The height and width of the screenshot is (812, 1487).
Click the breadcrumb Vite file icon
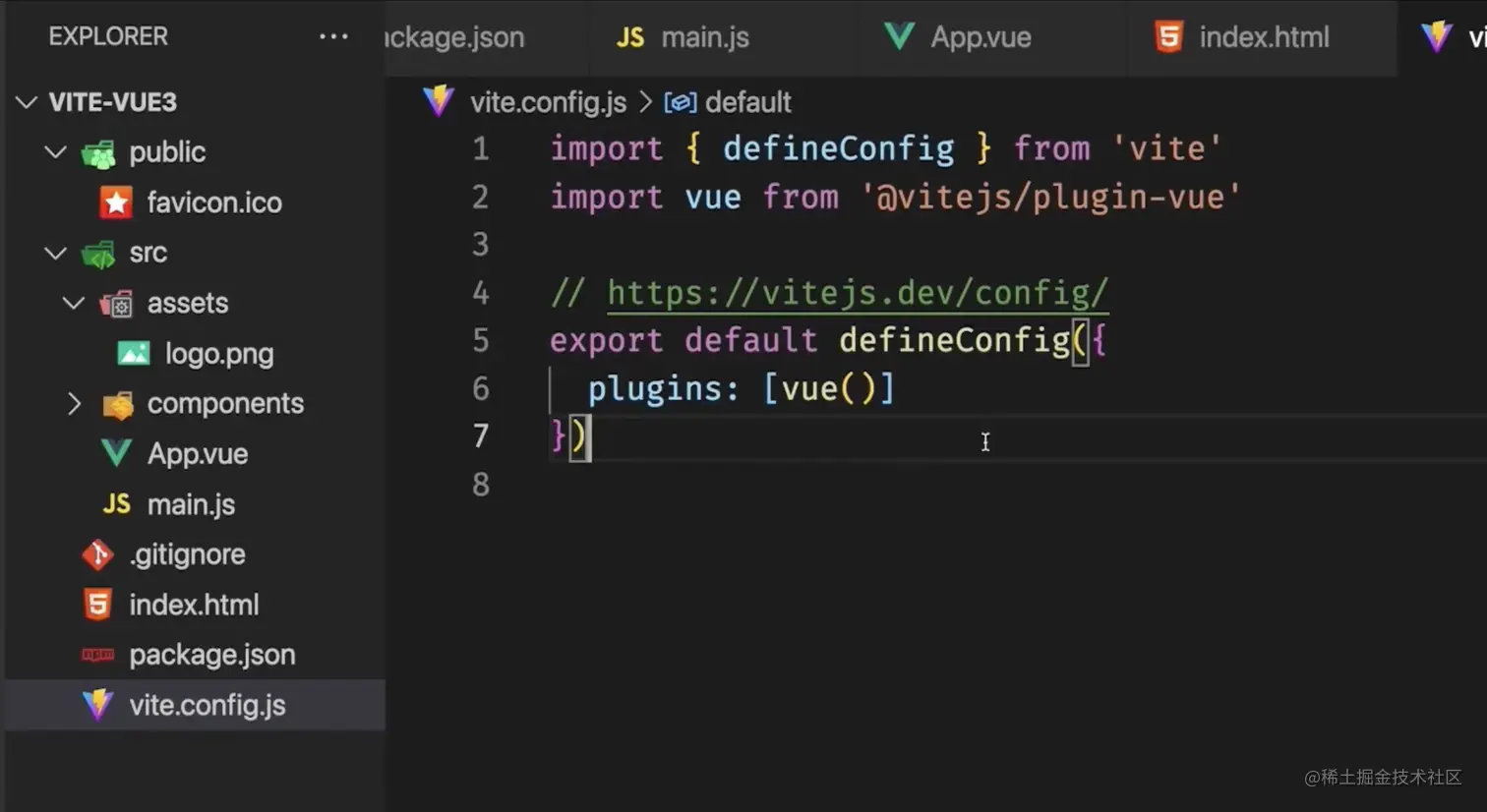click(x=439, y=101)
